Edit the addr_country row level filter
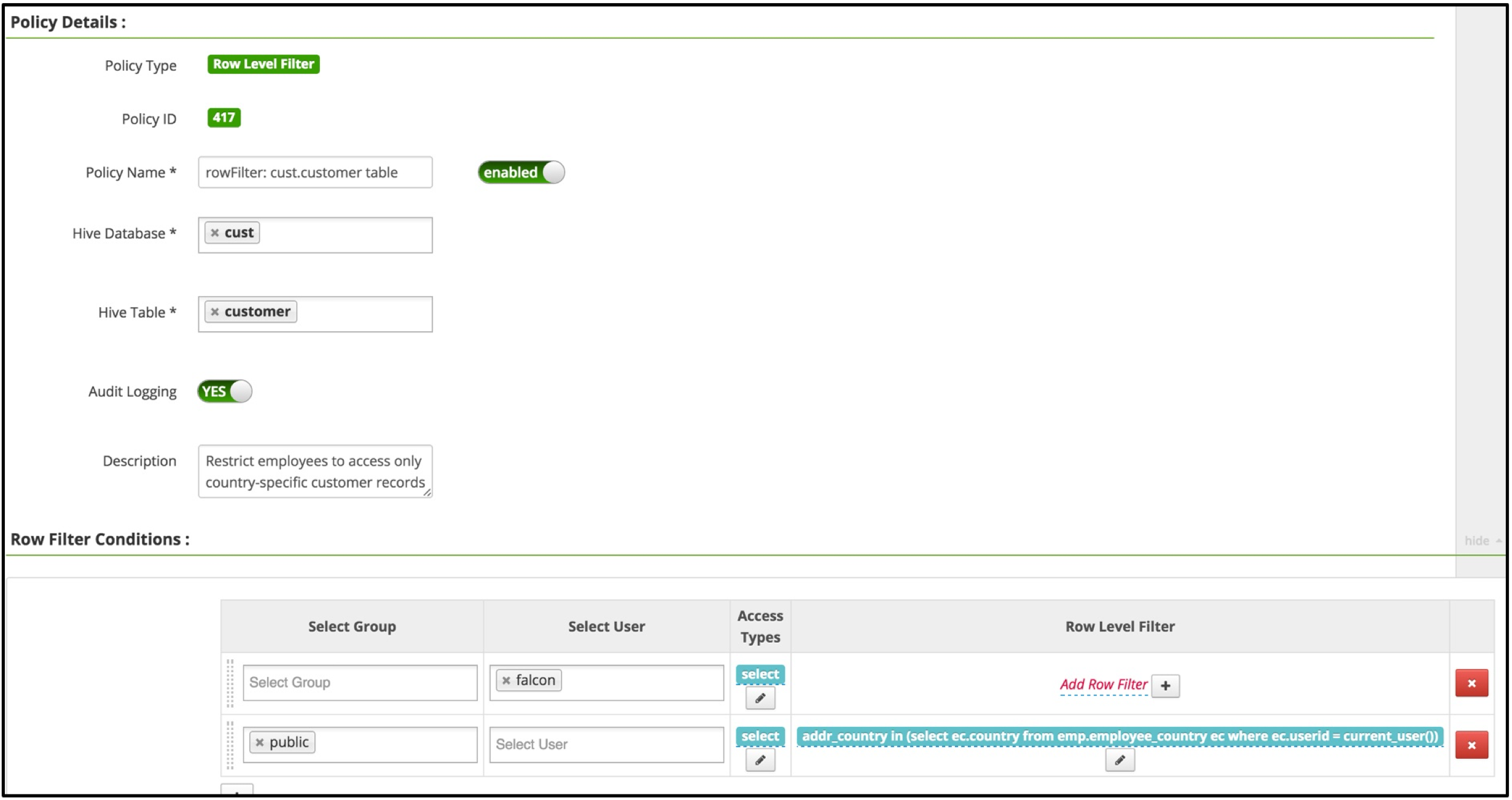This screenshot has width=1512, height=800. coord(1120,761)
